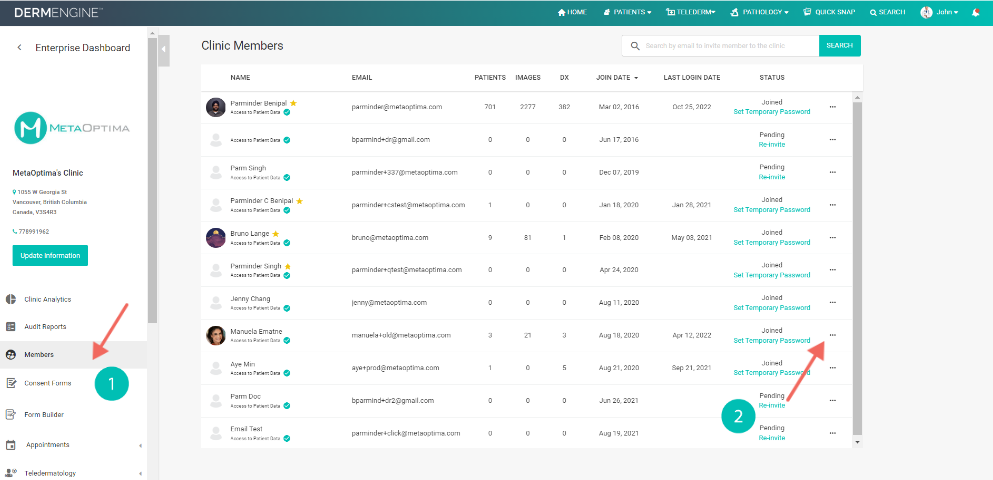Open Audit Reports from sidebar
This screenshot has width=993, height=480.
tap(45, 327)
